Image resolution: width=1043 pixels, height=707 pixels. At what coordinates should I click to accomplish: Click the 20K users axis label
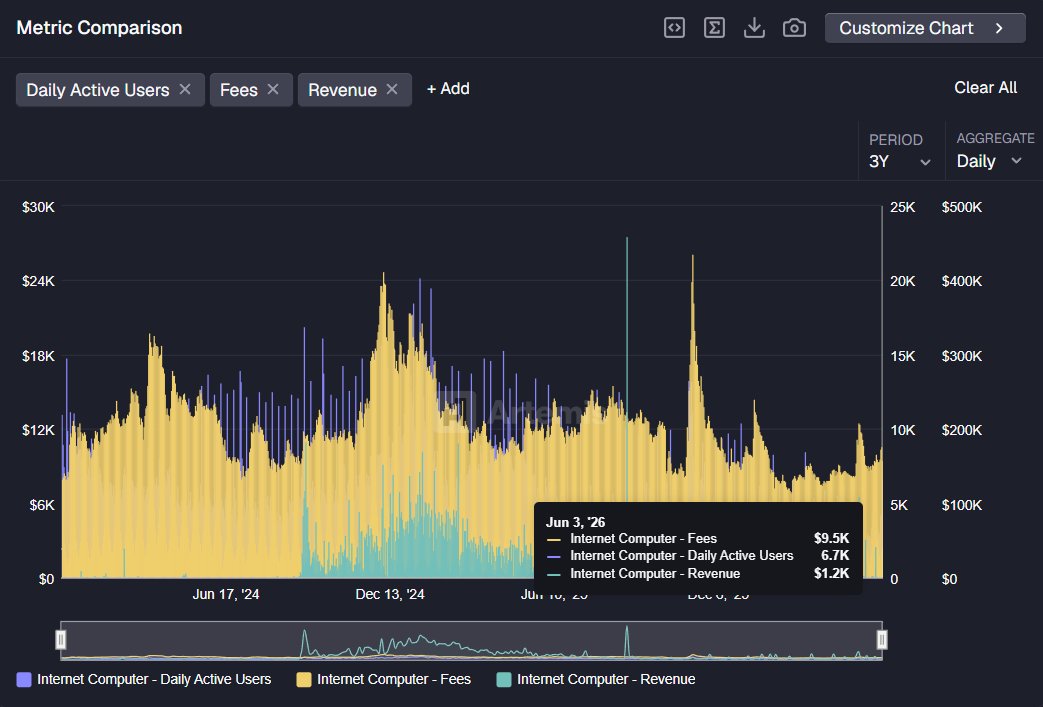[903, 281]
